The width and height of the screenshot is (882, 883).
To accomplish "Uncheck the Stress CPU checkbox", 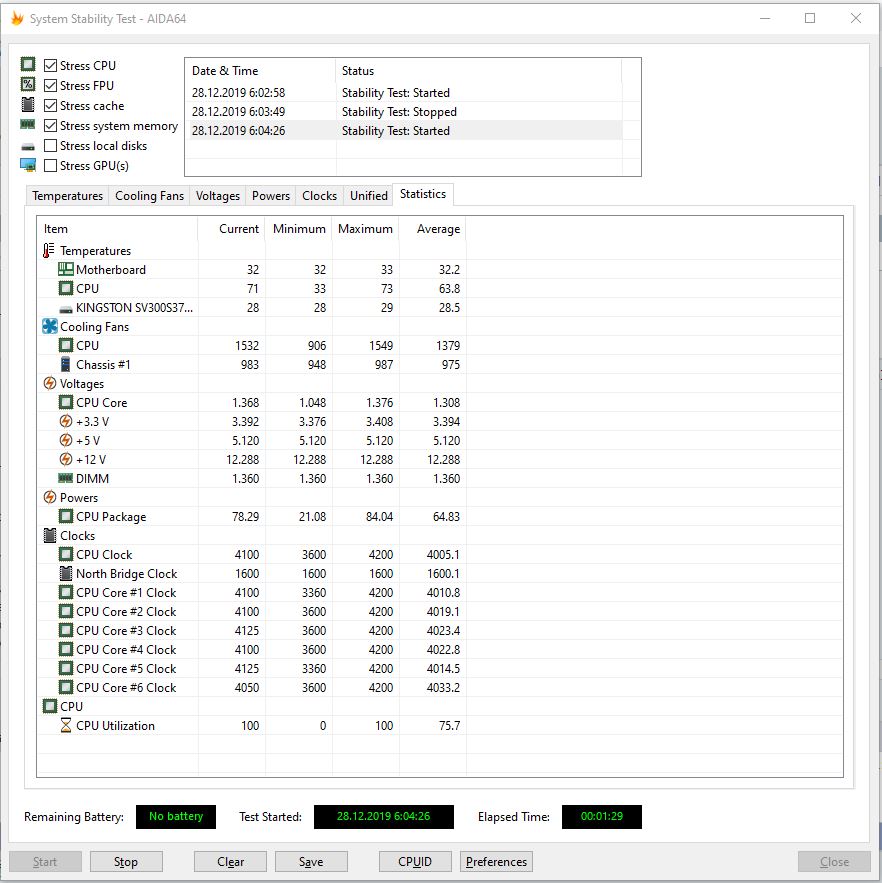I will click(50, 65).
